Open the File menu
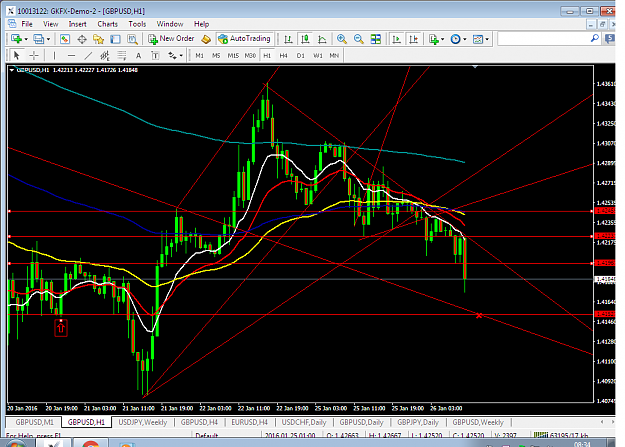The height and width of the screenshot is (447, 625). click(x=27, y=24)
